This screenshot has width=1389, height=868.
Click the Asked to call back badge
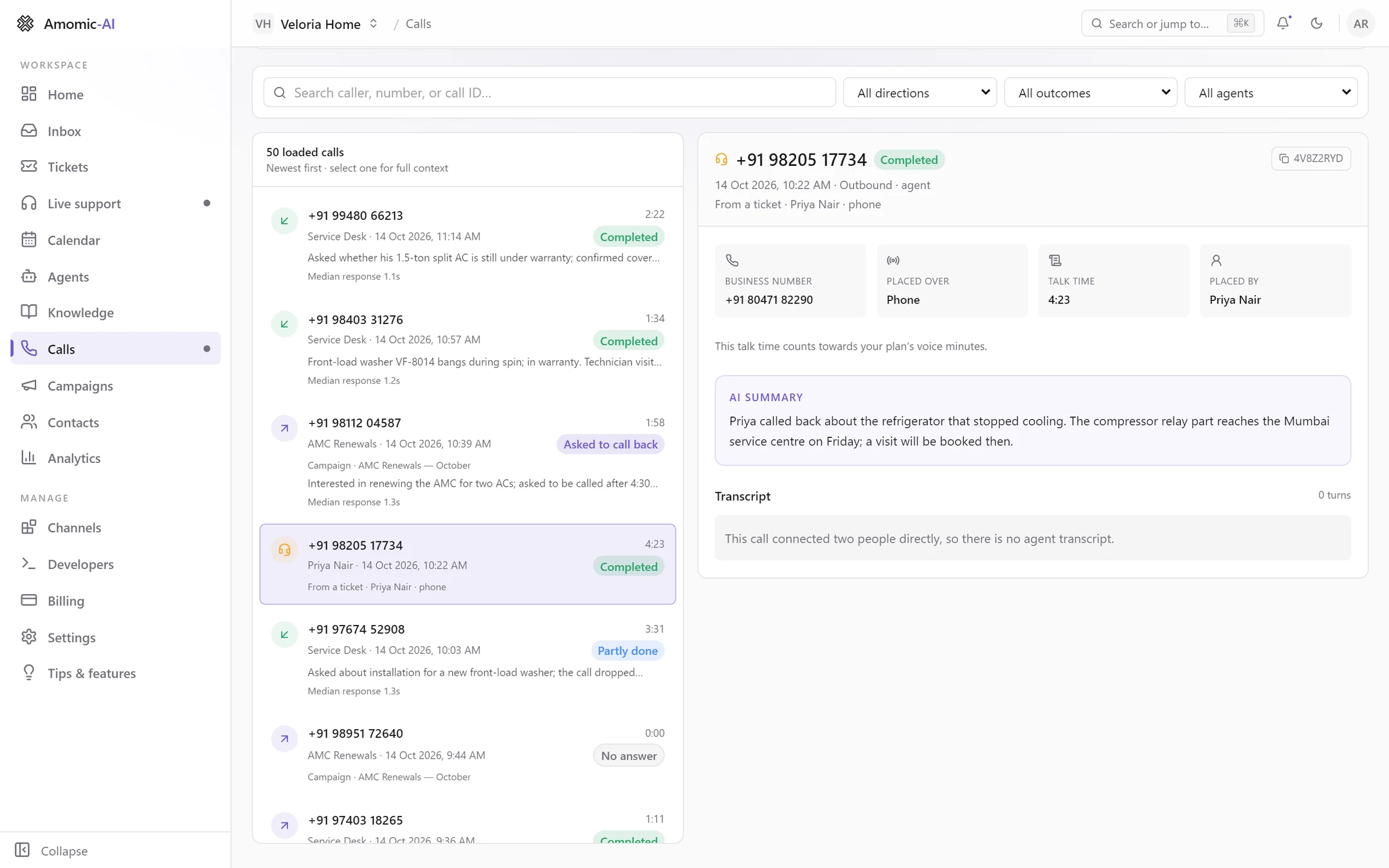click(610, 444)
